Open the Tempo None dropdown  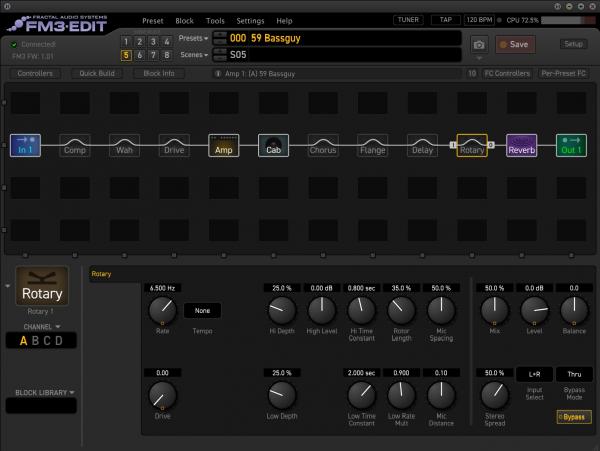(202, 311)
